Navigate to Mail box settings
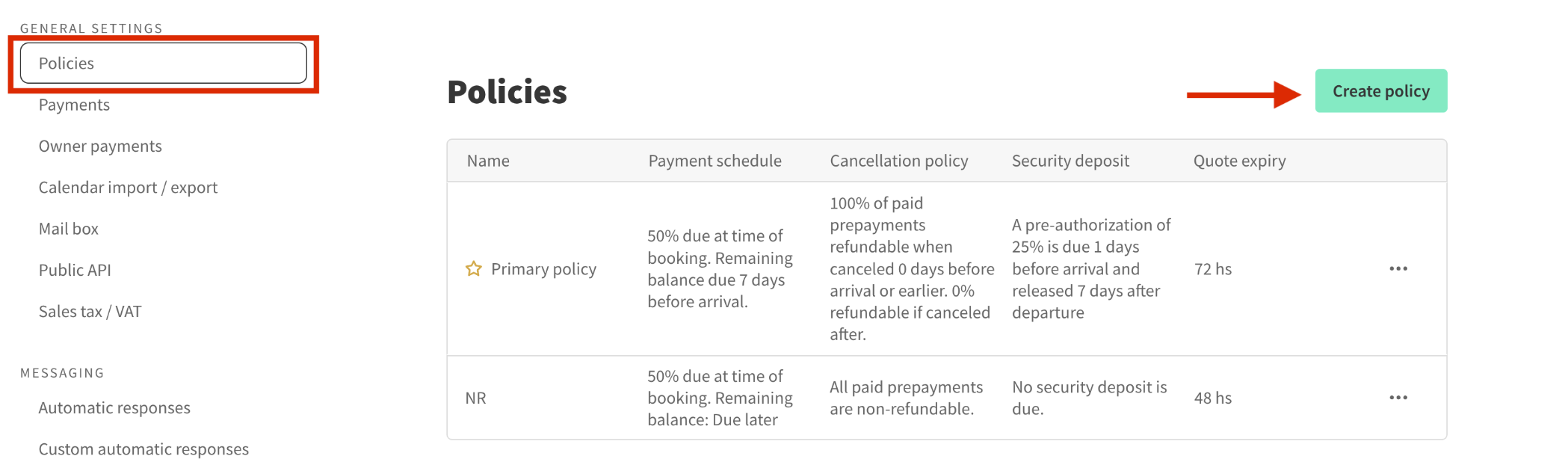This screenshot has height=459, width=1568. click(x=69, y=229)
